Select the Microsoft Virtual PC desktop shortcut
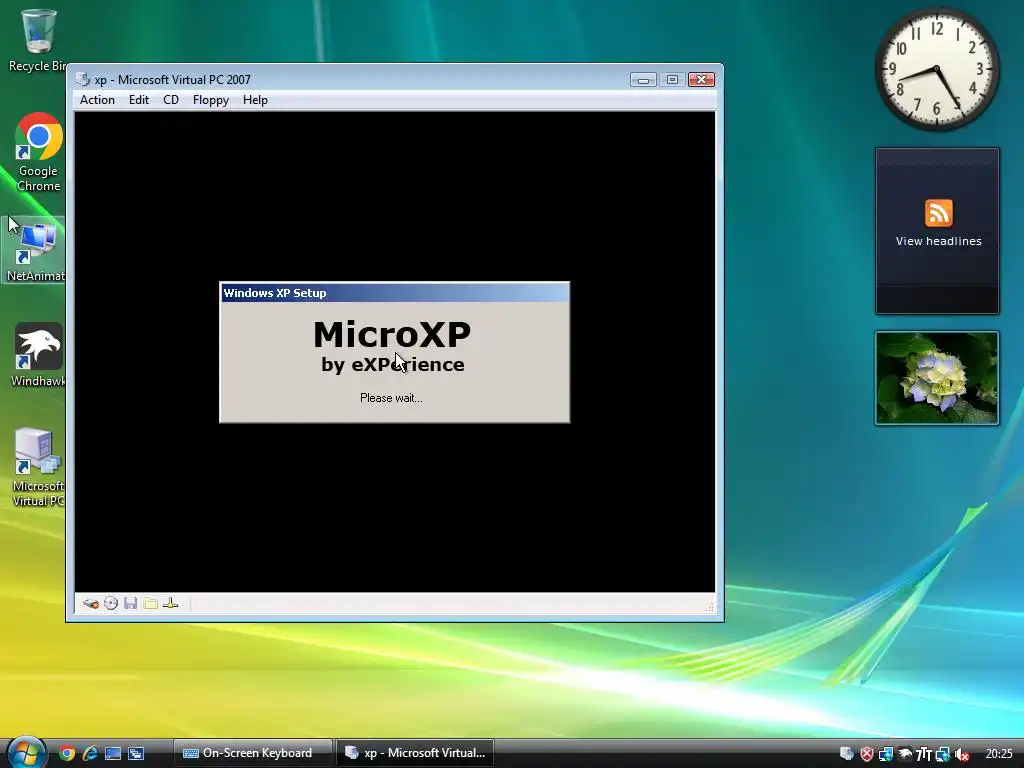Screen dimensions: 1024x768 pos(38,468)
